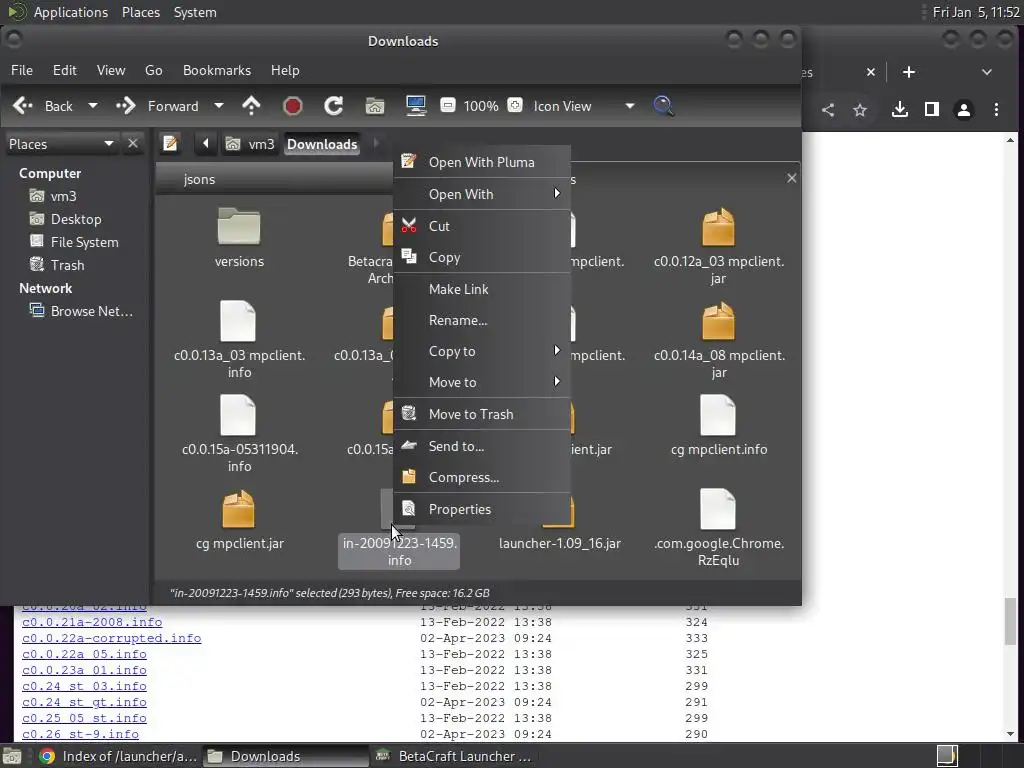The width and height of the screenshot is (1024, 768).
Task: Open the c0.25_05_st.info link
Action: click(x=84, y=718)
